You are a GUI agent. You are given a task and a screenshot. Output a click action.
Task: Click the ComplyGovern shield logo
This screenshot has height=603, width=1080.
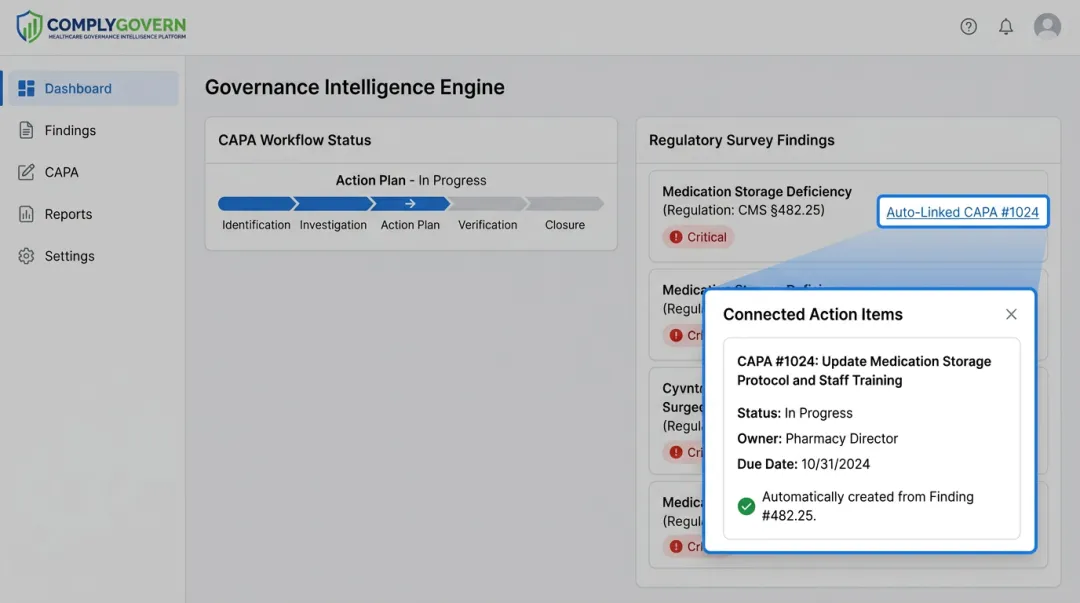30,27
